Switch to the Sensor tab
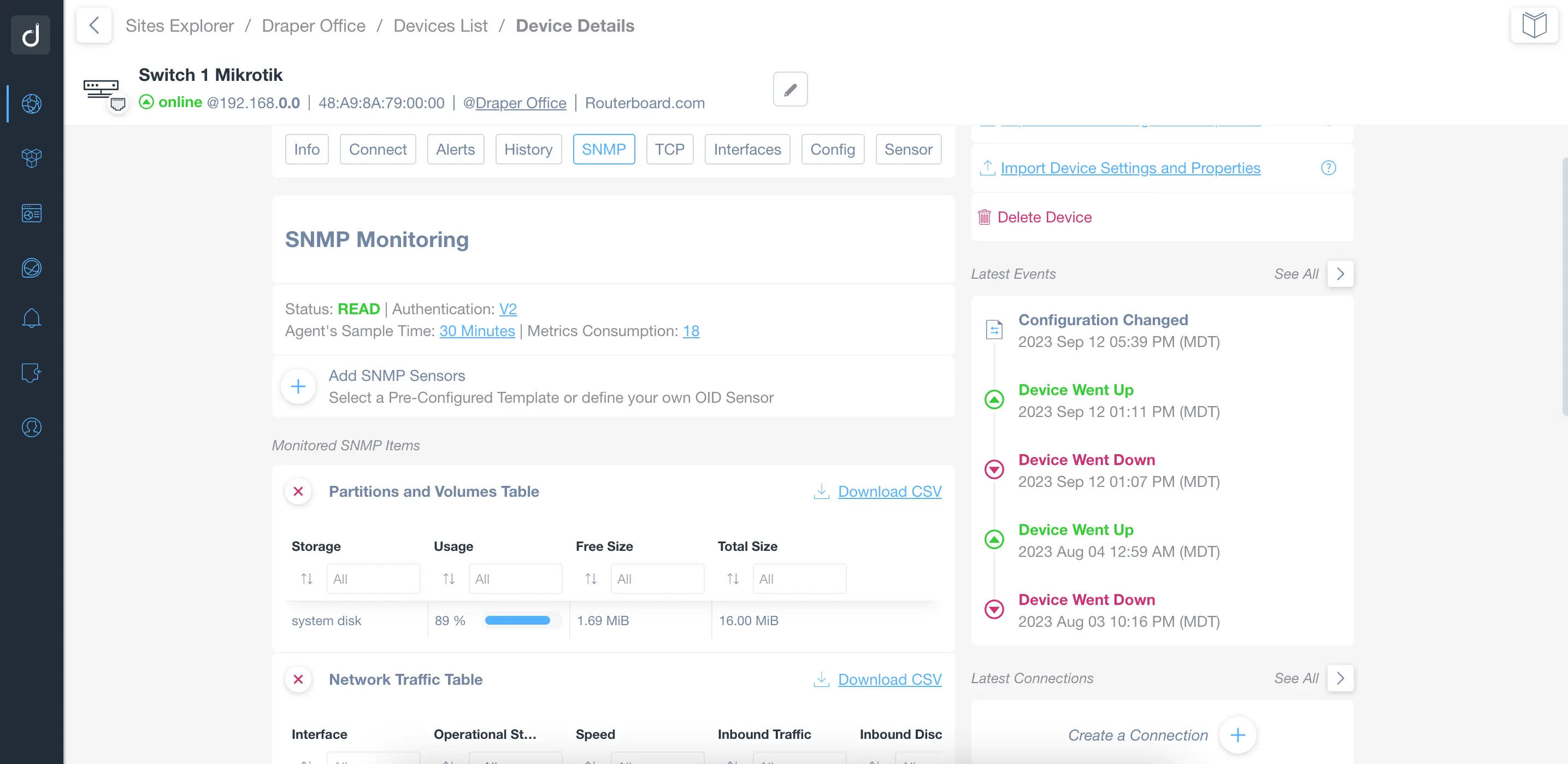 click(908, 149)
